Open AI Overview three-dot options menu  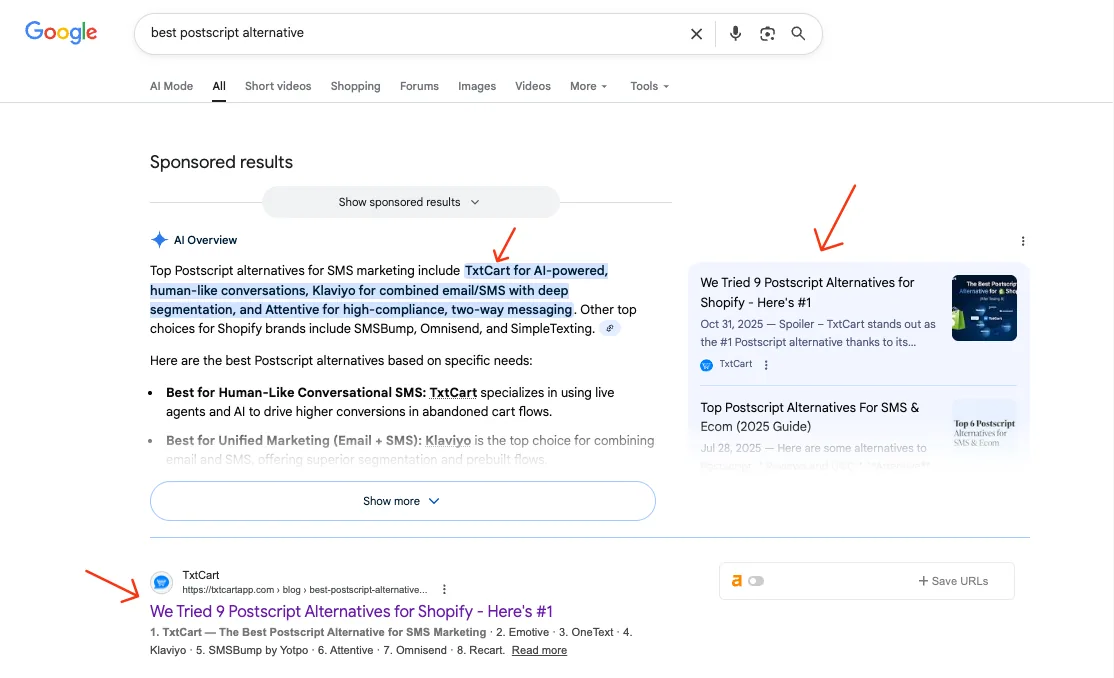click(1022, 241)
